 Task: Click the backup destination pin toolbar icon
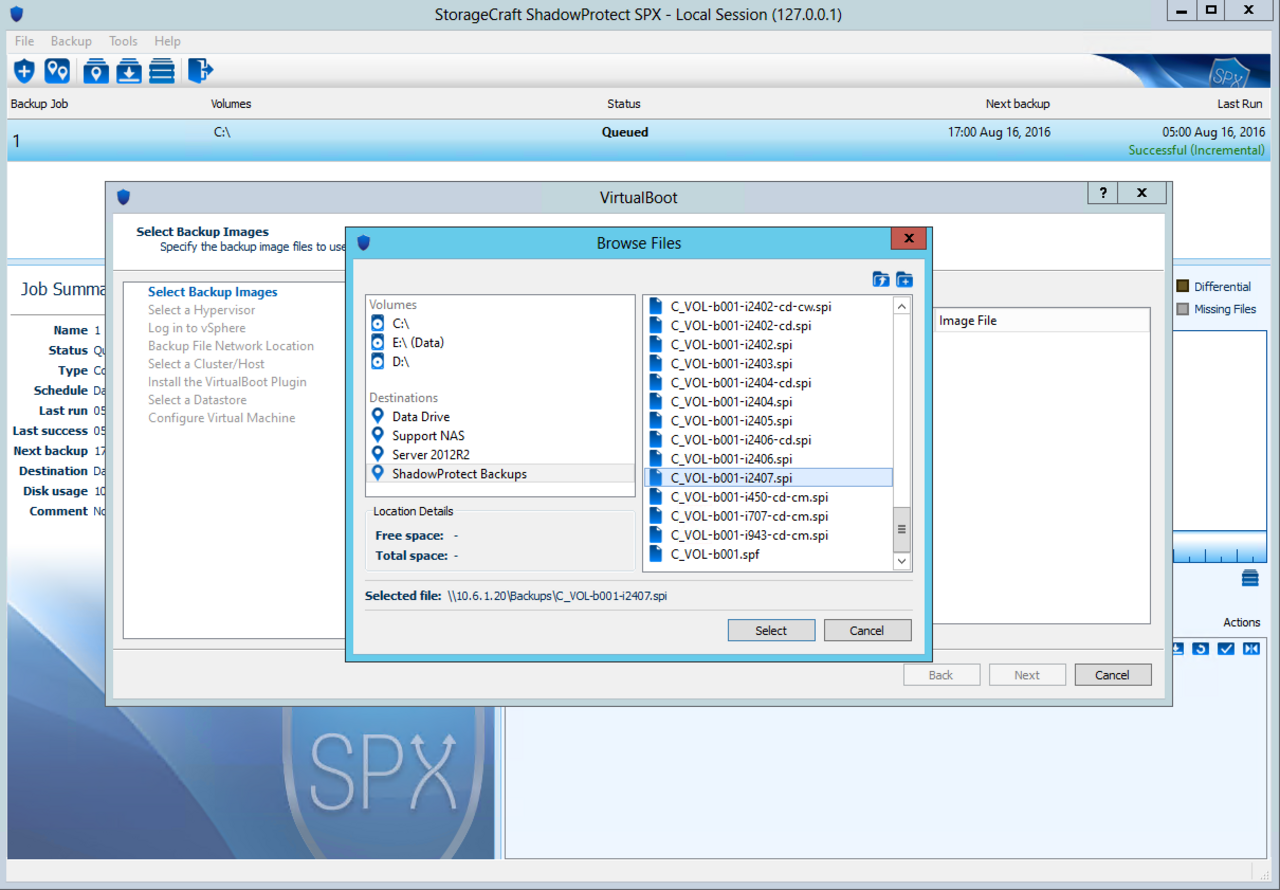(x=95, y=71)
